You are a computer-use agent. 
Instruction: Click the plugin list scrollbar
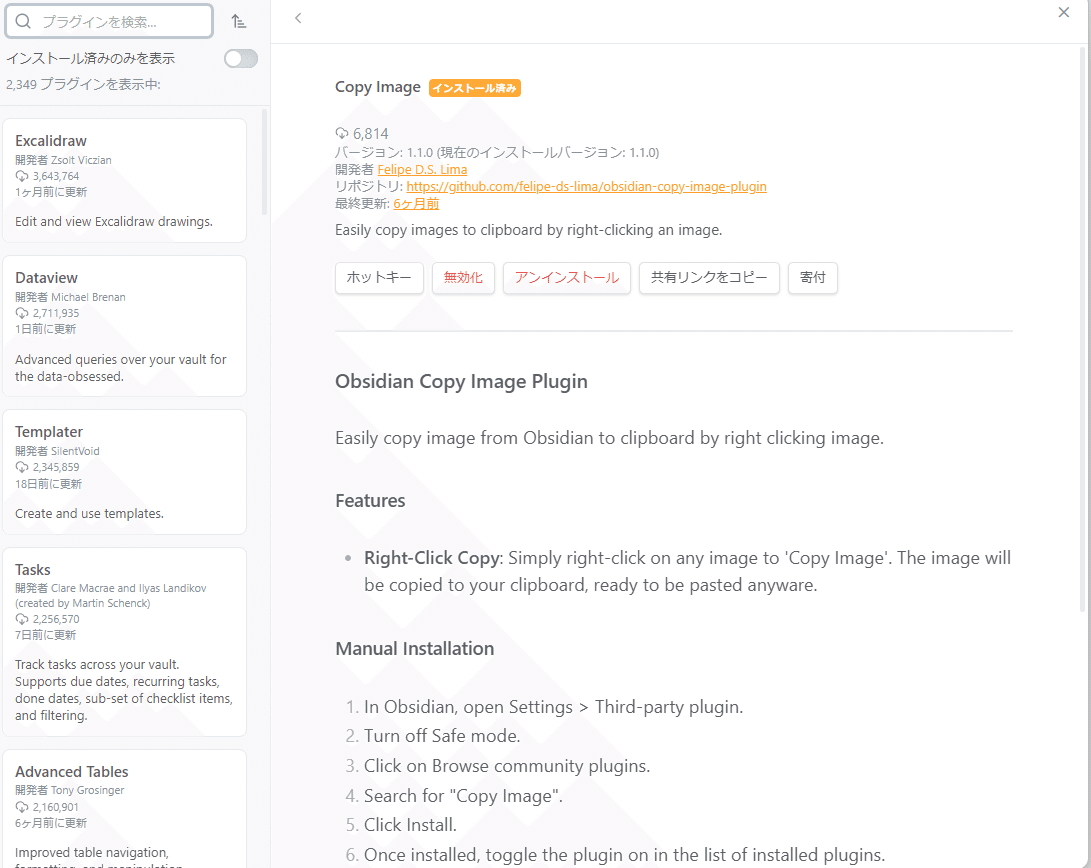[x=264, y=161]
